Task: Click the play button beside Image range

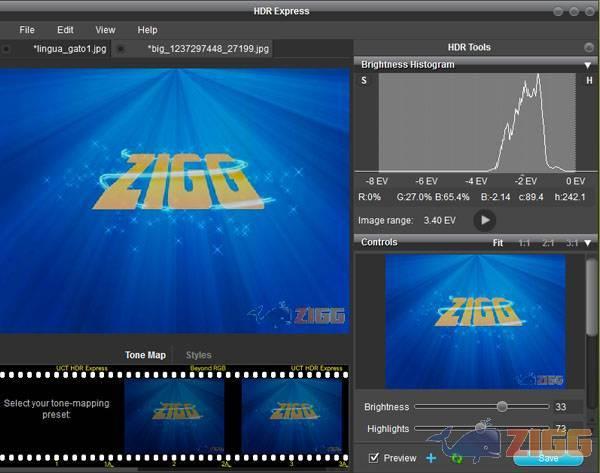Action: coord(484,220)
